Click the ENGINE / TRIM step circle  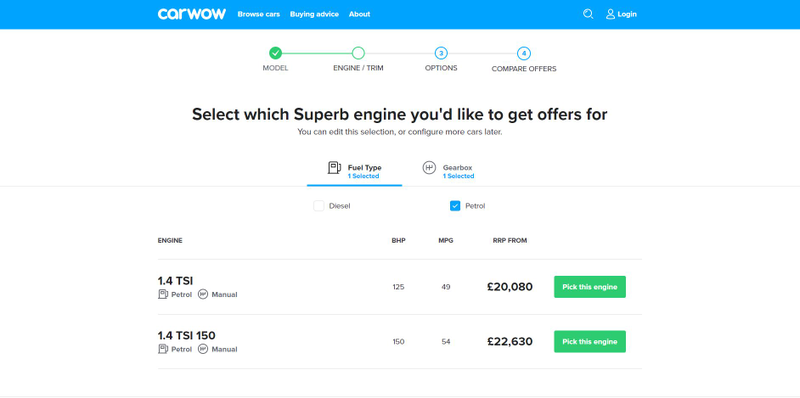pyautogui.click(x=358, y=53)
